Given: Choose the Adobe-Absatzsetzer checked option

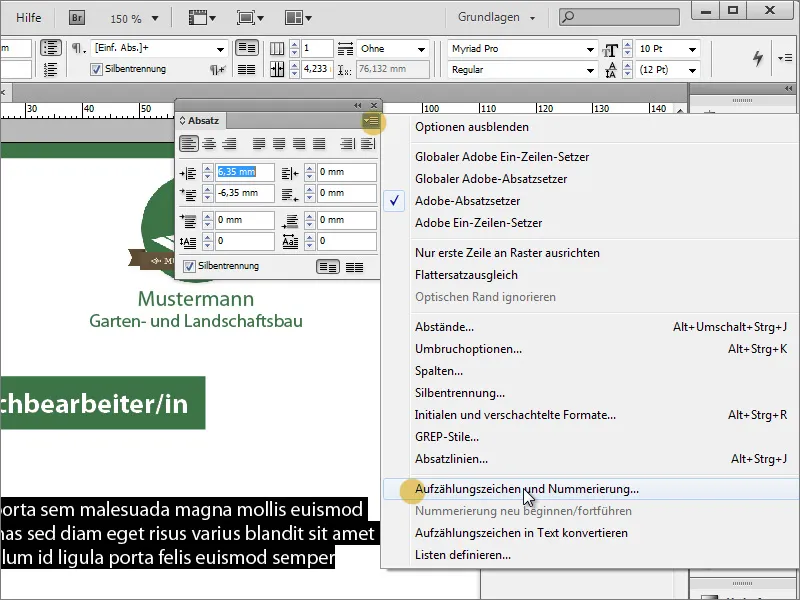Looking at the screenshot, I should [467, 201].
